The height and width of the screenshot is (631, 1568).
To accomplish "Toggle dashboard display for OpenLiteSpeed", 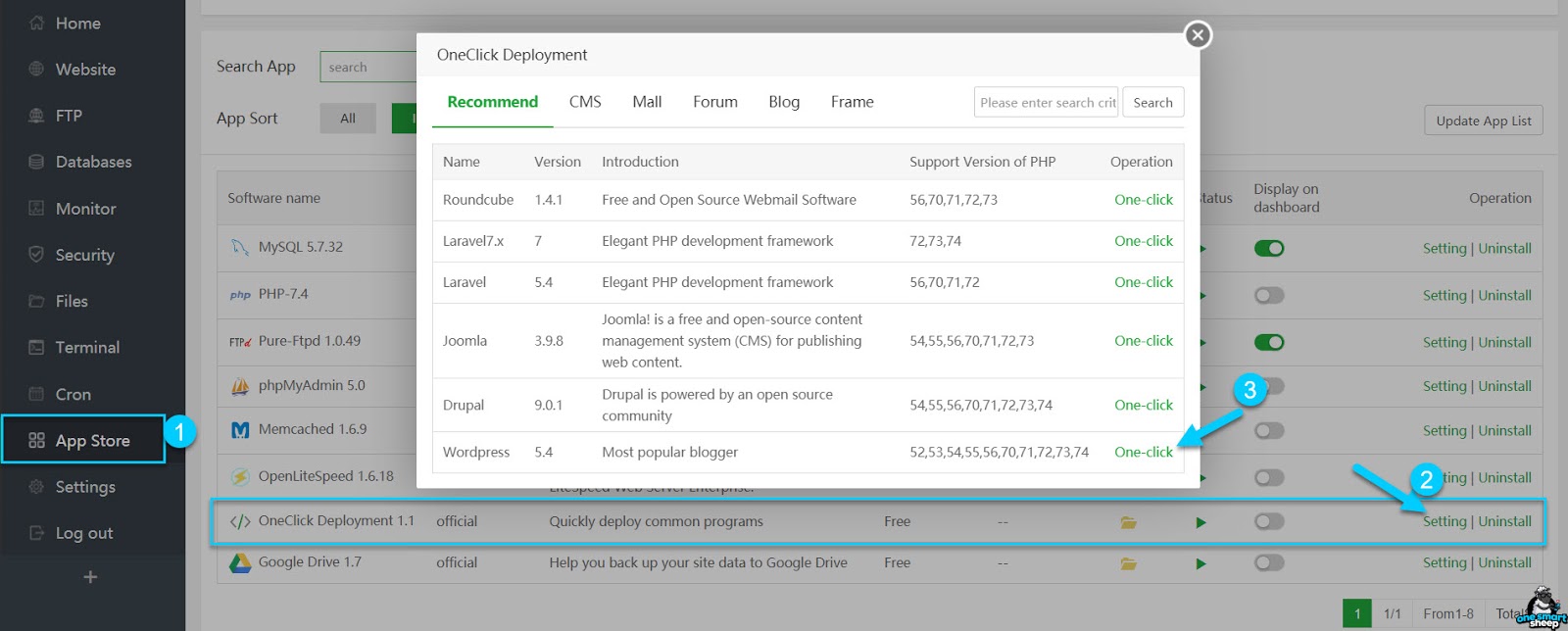I will pos(1269,477).
